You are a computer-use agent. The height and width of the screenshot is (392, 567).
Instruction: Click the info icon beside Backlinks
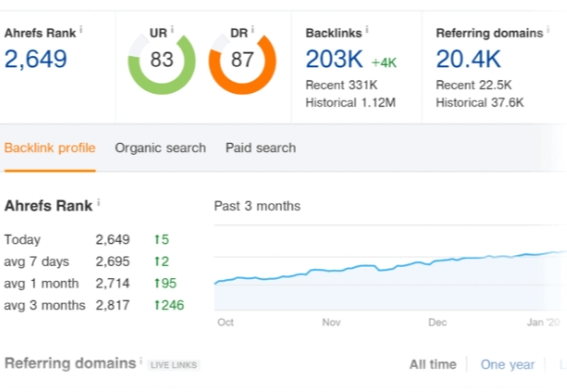[367, 29]
